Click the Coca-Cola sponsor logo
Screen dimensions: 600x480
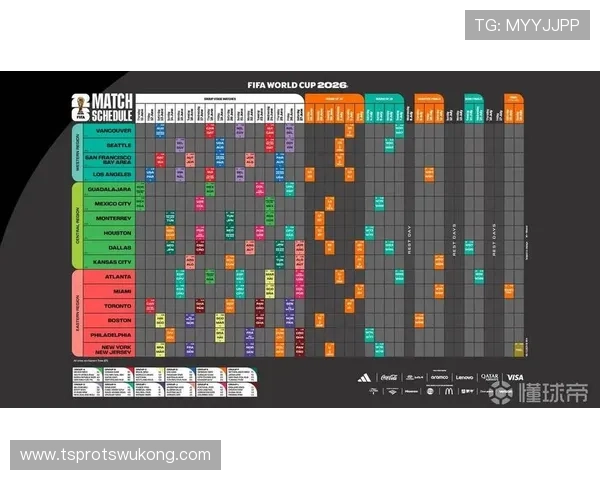pos(389,377)
